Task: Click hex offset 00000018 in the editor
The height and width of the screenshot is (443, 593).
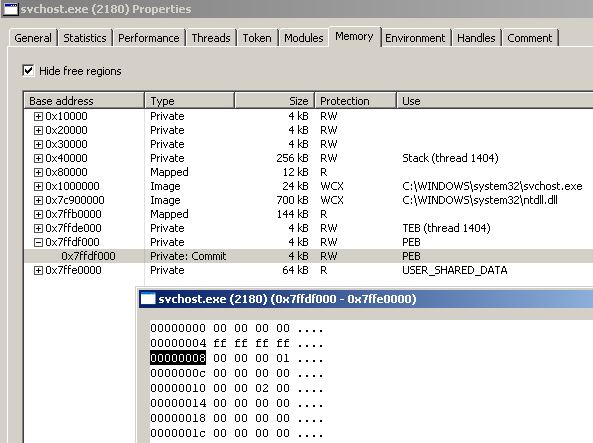Action: [178, 418]
